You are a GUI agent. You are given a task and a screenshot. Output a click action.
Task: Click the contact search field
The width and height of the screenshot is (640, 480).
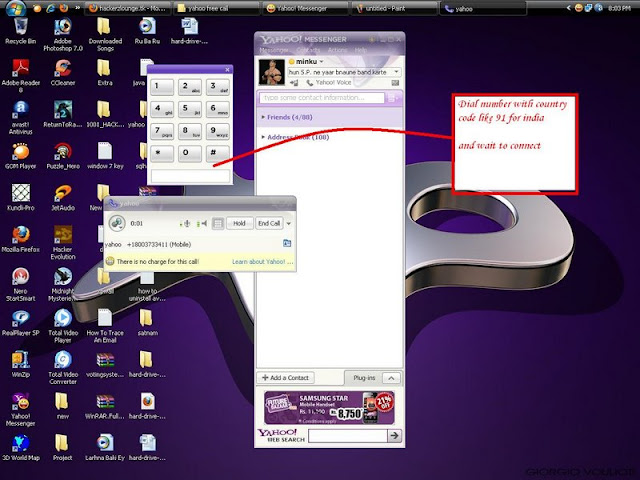click(322, 98)
